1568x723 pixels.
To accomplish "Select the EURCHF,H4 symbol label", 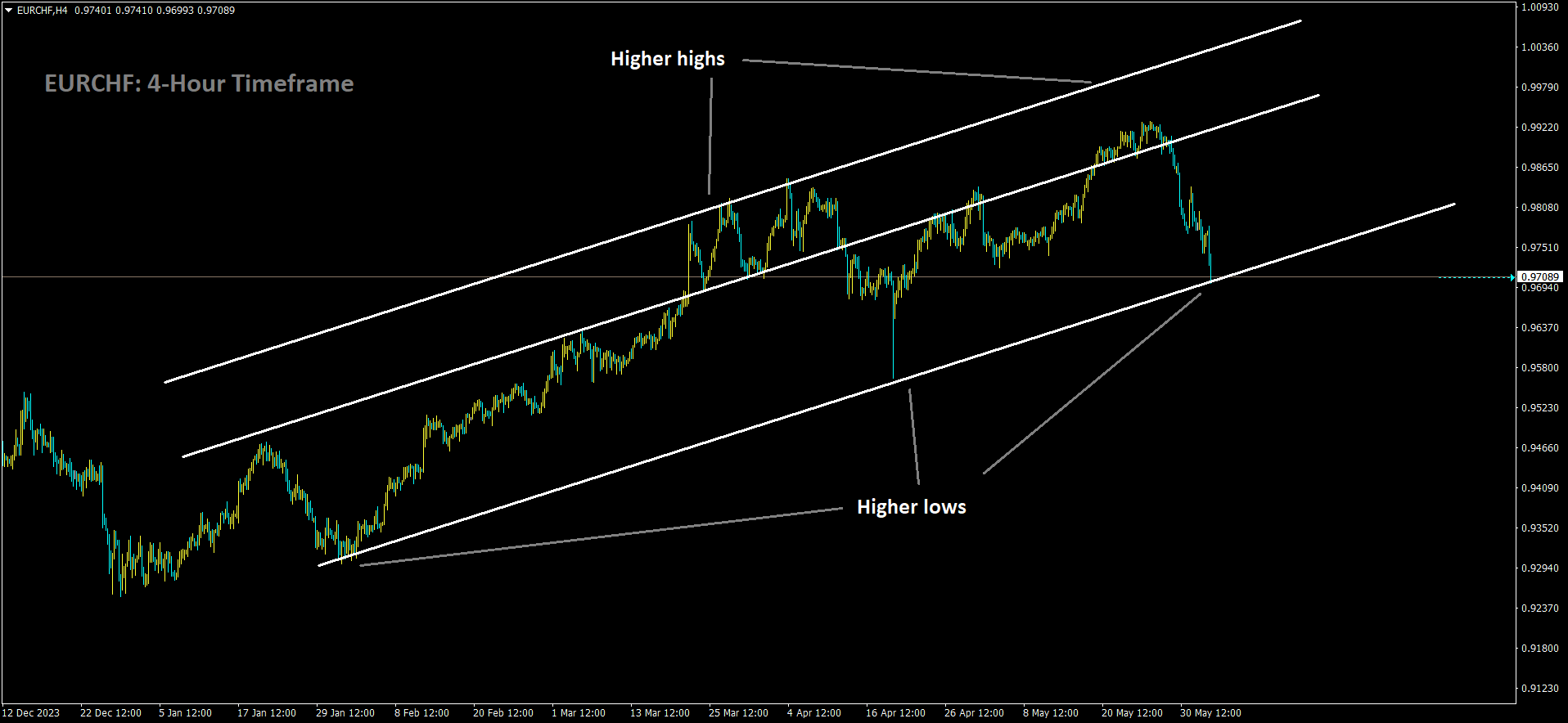I will tap(43, 11).
